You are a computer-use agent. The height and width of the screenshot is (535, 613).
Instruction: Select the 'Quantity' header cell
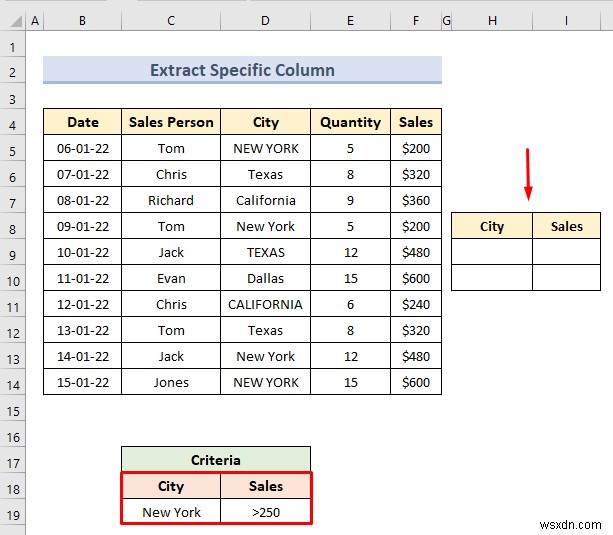click(350, 122)
